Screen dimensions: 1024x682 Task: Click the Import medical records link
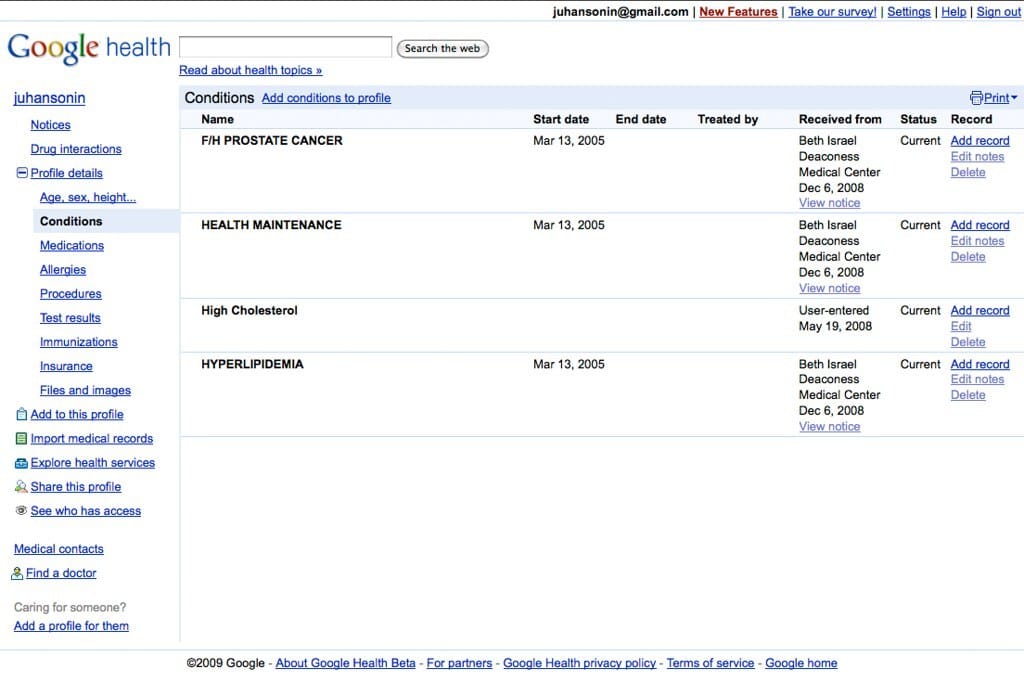[x=91, y=438]
